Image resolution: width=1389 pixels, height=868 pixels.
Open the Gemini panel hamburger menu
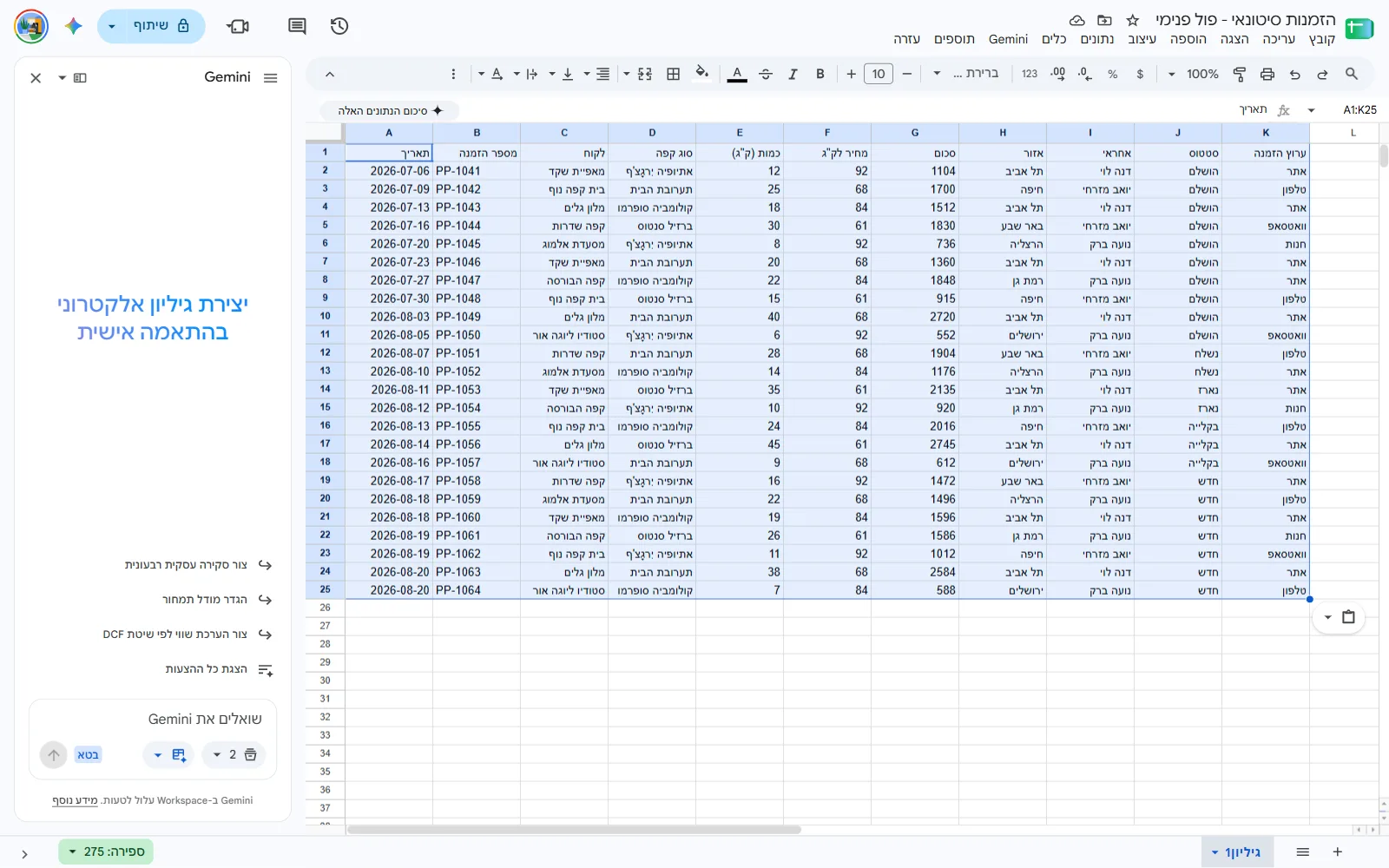point(270,78)
